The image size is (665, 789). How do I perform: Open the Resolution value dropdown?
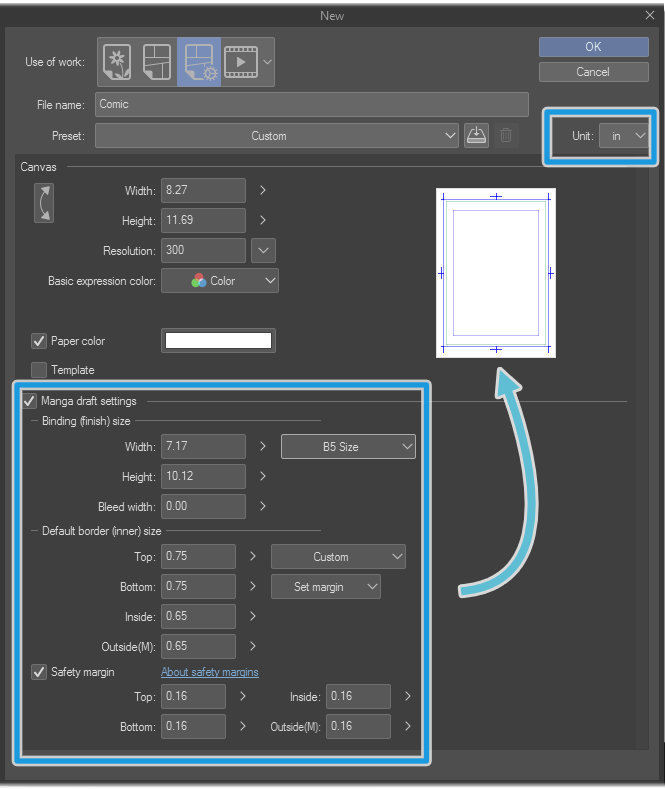pyautogui.click(x=263, y=250)
